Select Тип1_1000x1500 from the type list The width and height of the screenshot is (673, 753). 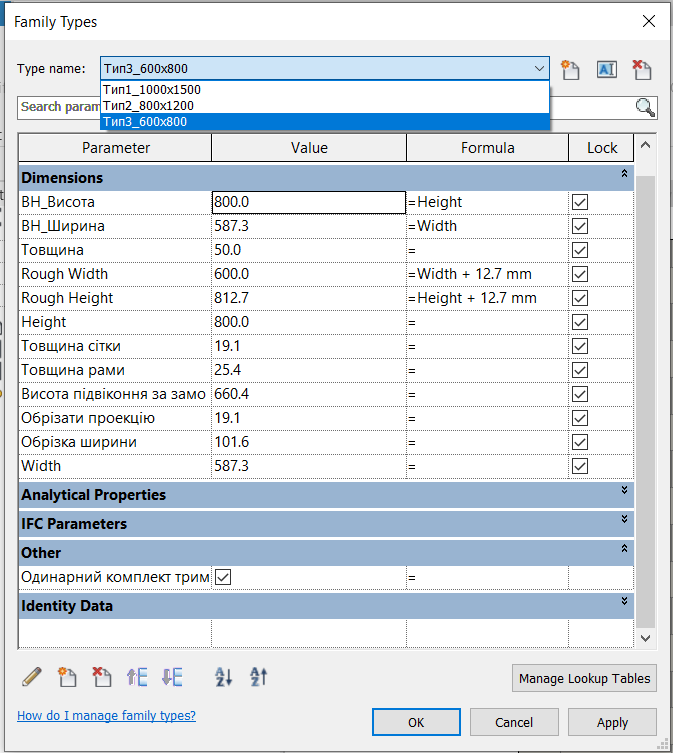pos(152,89)
